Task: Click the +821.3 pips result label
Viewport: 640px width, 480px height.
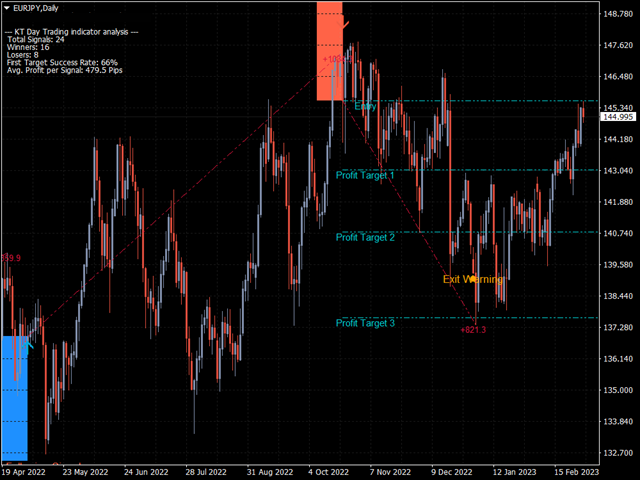Action: coord(473,330)
